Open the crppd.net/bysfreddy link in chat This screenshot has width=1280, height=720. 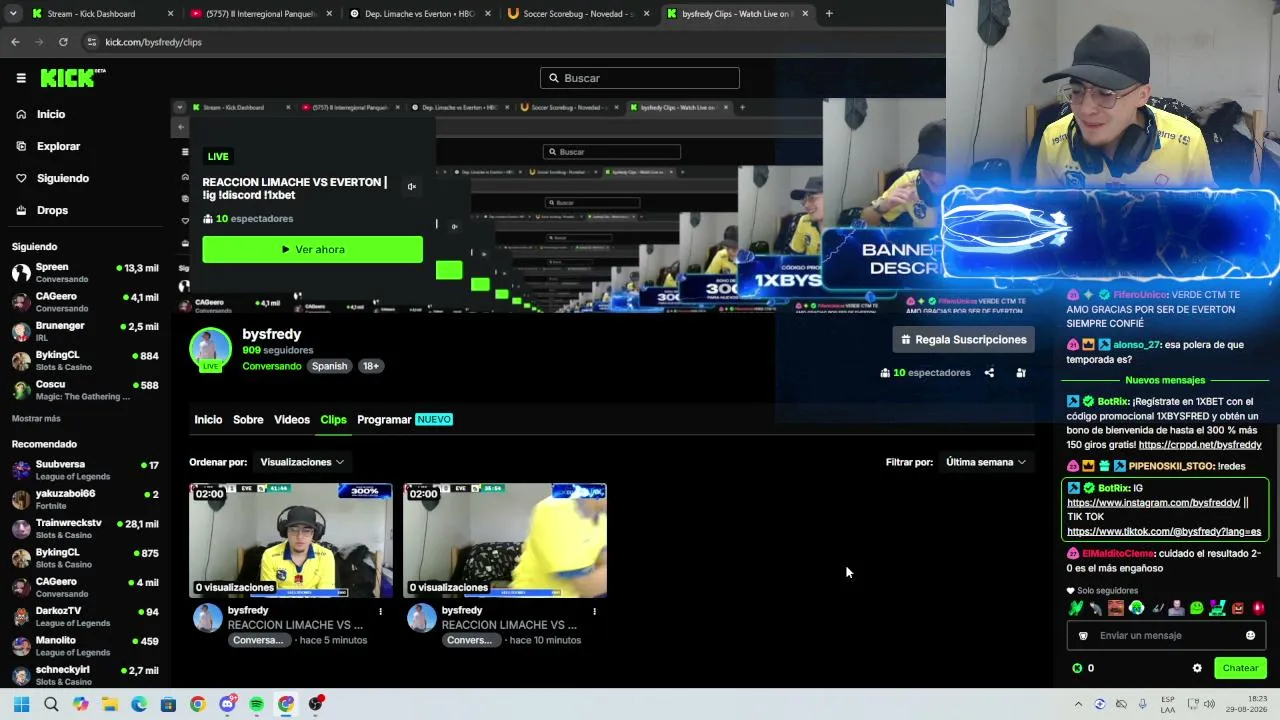pos(1200,445)
